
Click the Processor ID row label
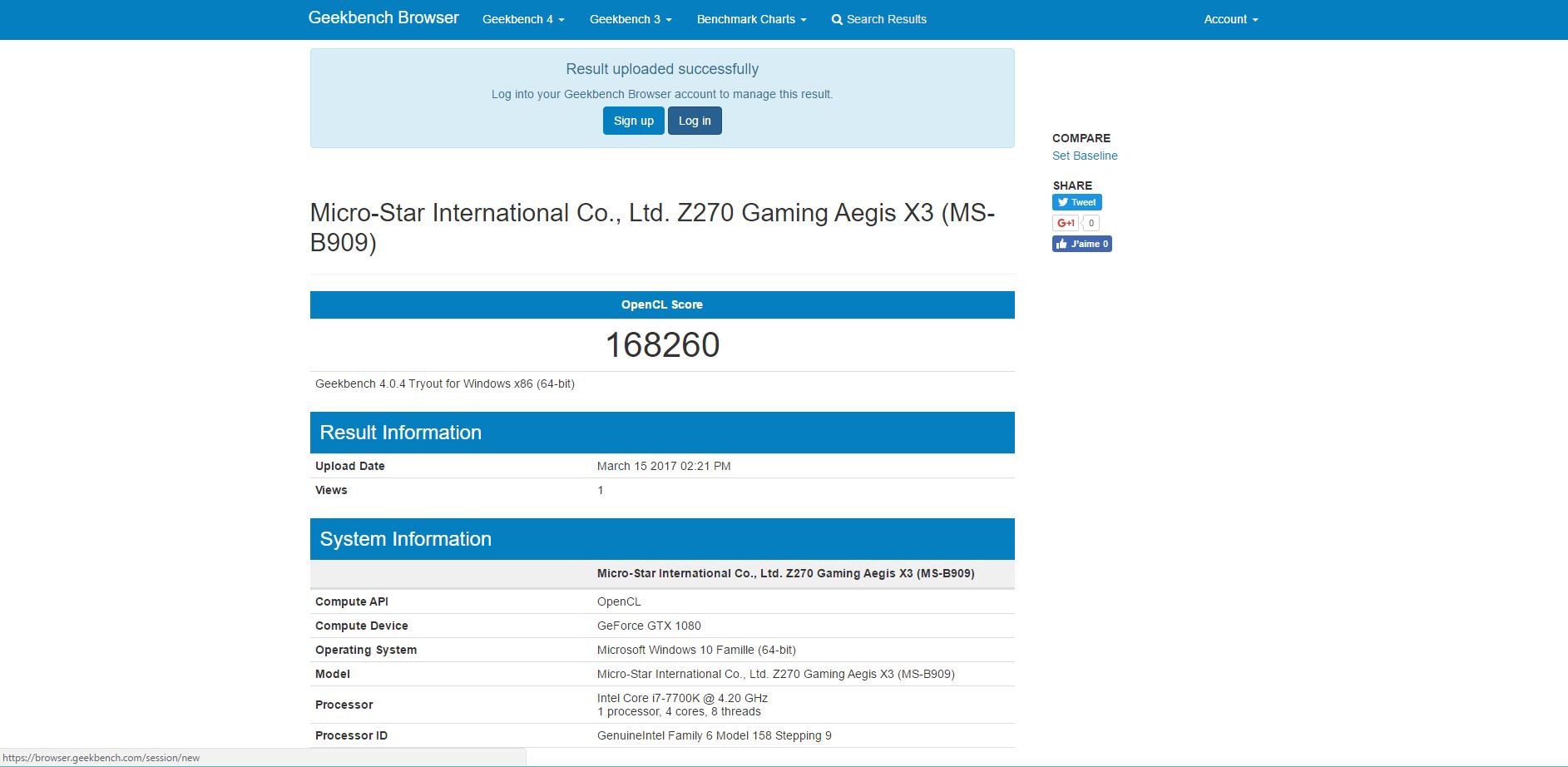click(351, 735)
